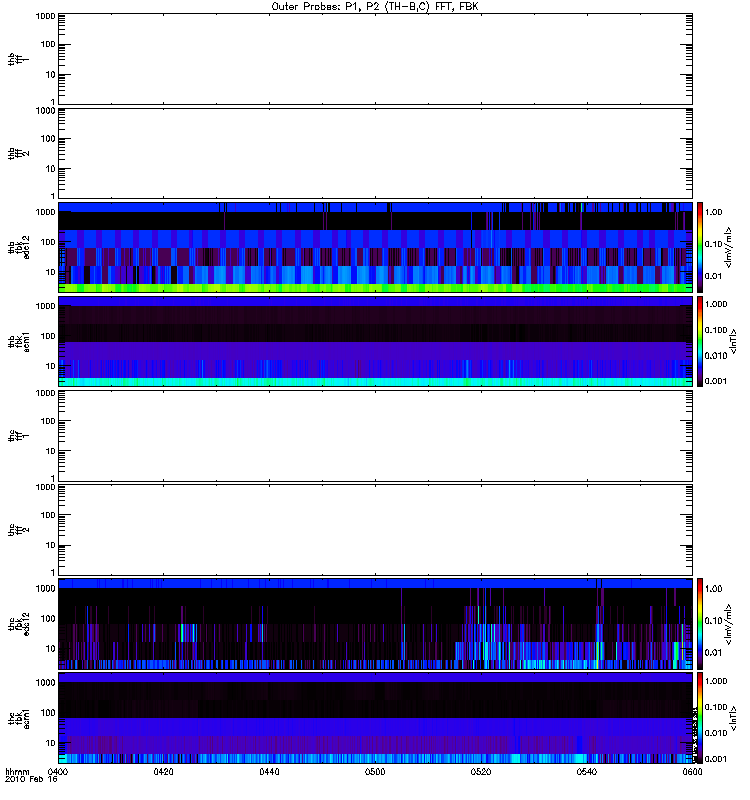This screenshot has height=800, width=750.
Task: Click the <|nT|> unit label of thc scm1 color bar
Action: (x=733, y=717)
